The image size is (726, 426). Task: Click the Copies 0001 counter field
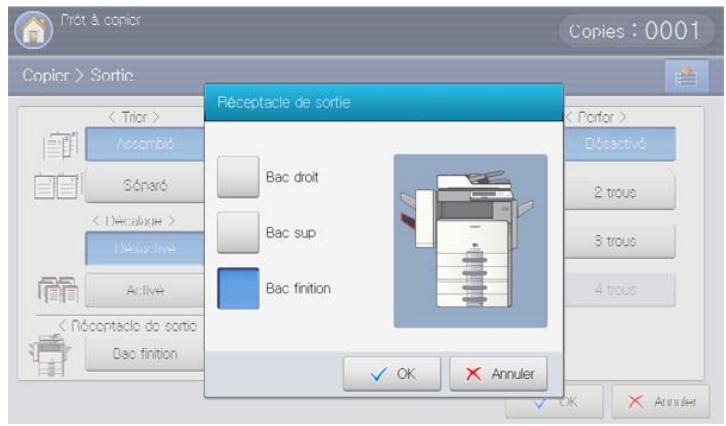(x=636, y=31)
